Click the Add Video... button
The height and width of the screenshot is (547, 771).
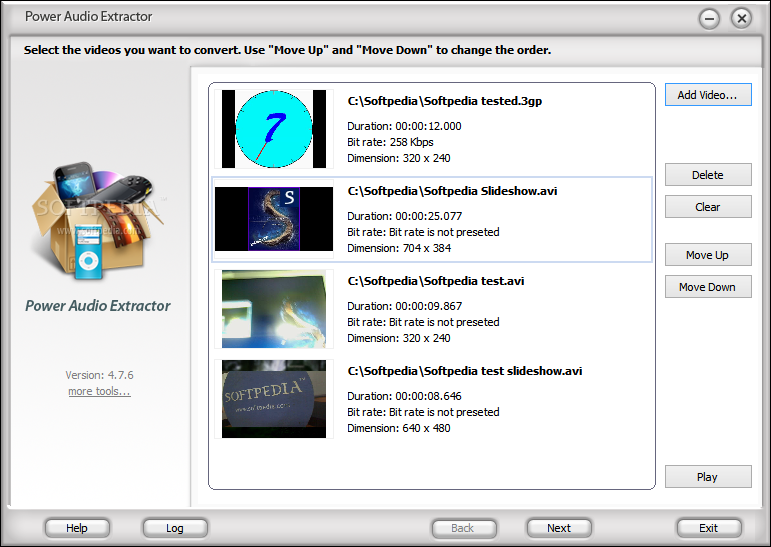[x=708, y=94]
